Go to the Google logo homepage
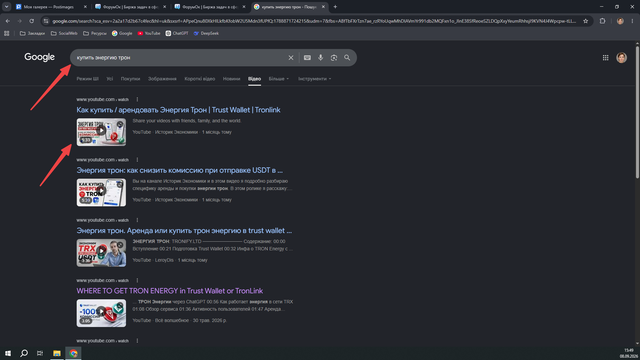The image size is (640, 360). 39,57
